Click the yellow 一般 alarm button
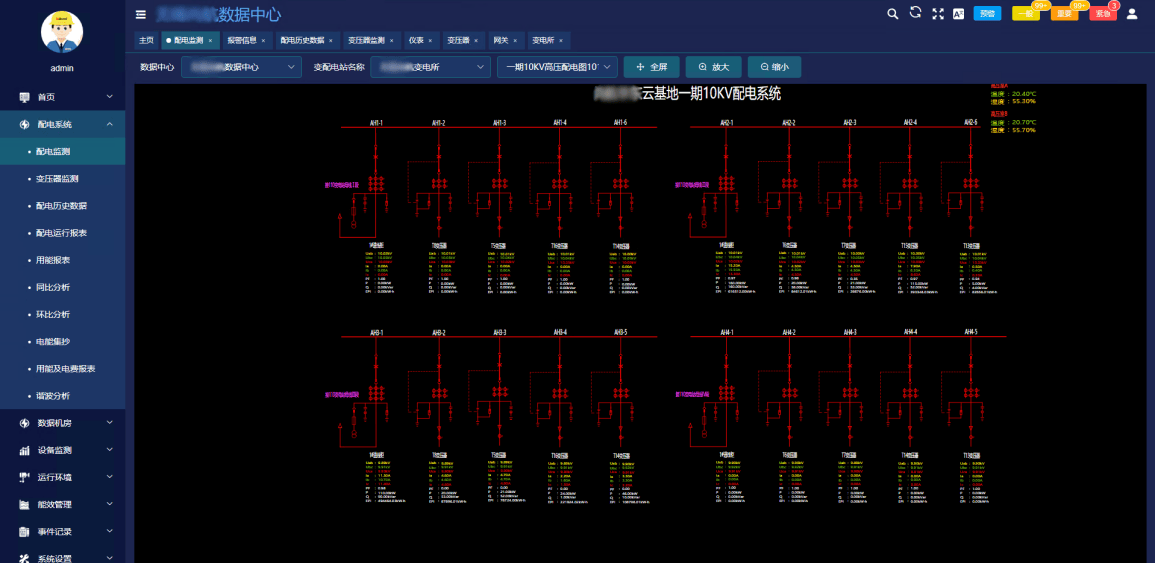This screenshot has height=563, width=1155. click(1025, 13)
